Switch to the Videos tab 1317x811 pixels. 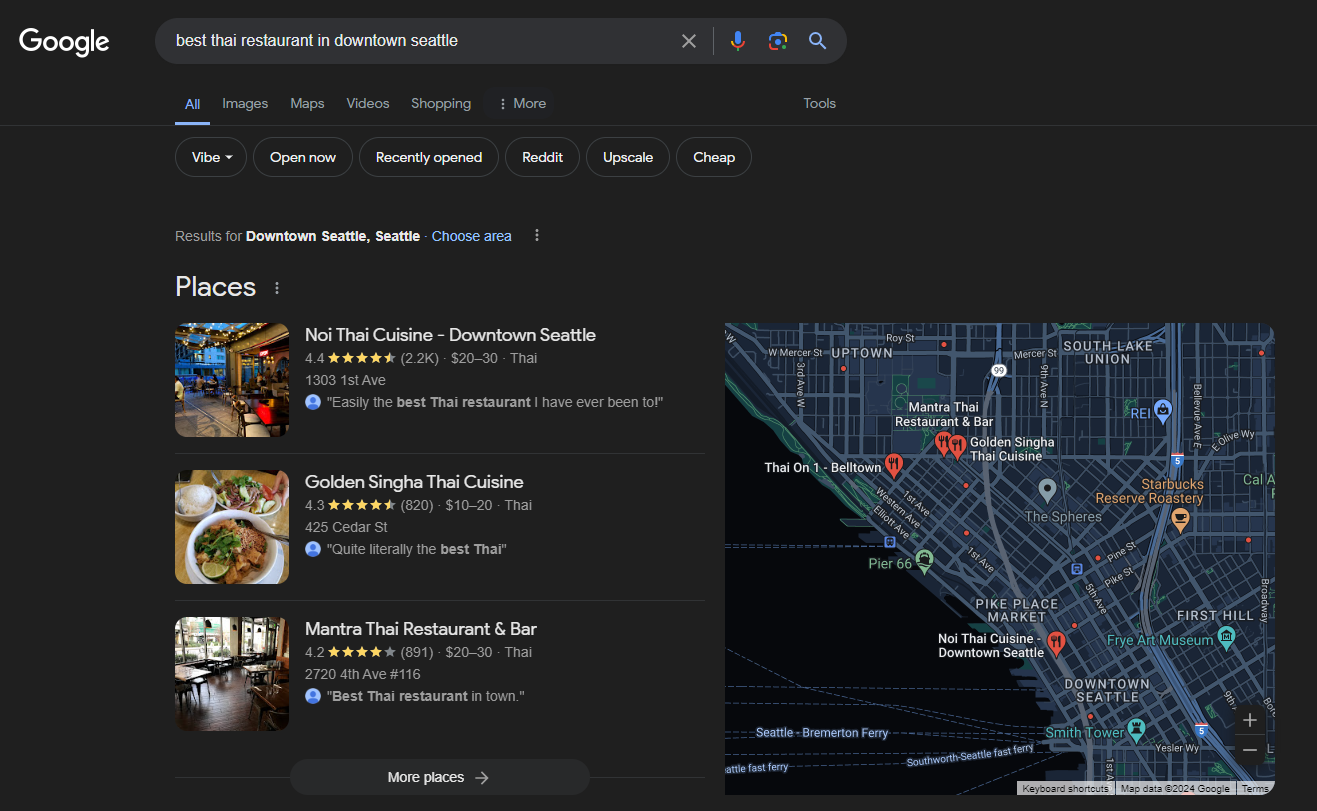point(368,103)
